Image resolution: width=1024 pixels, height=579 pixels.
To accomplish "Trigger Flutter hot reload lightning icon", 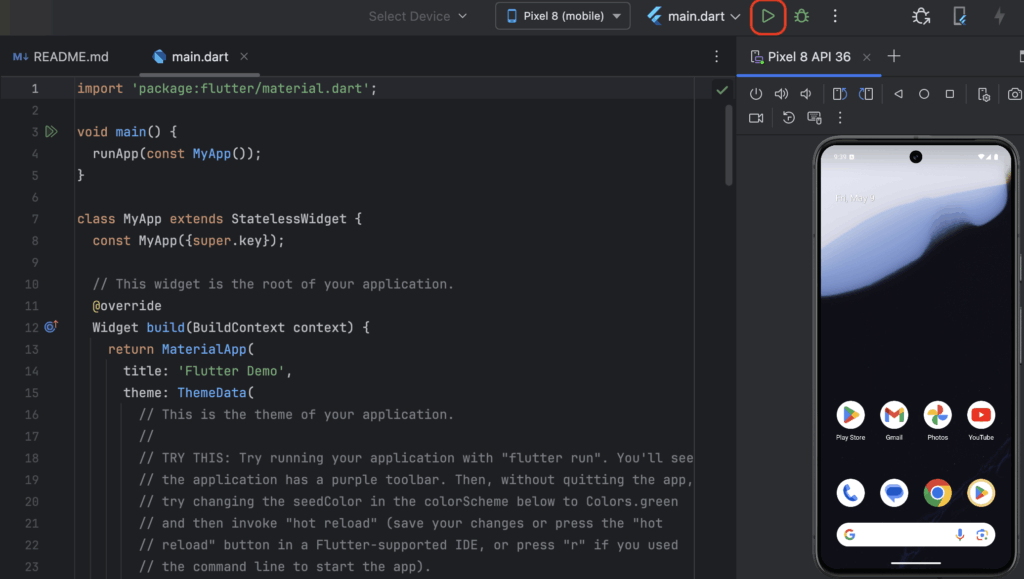I will pyautogui.click(x=999, y=16).
